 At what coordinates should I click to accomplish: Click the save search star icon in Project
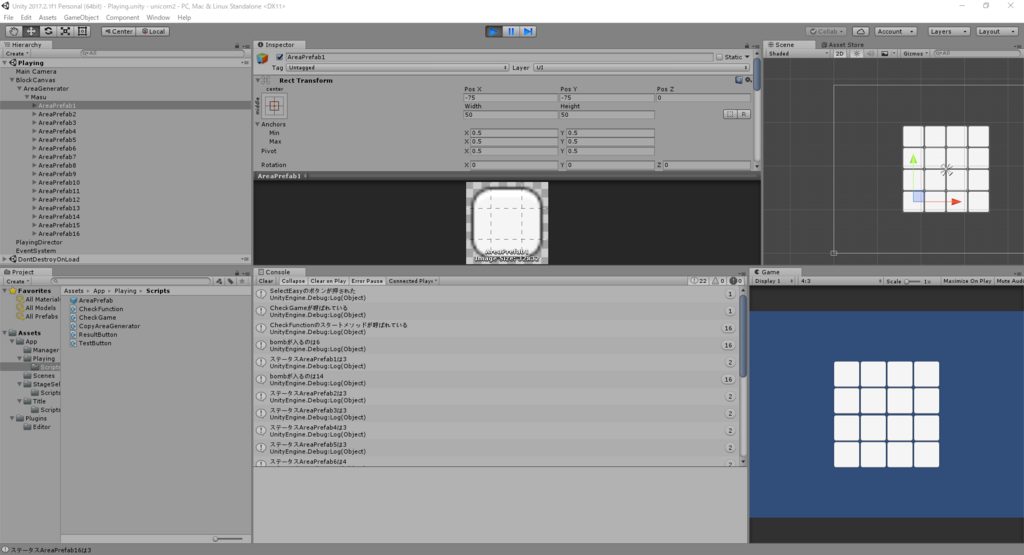pos(242,281)
